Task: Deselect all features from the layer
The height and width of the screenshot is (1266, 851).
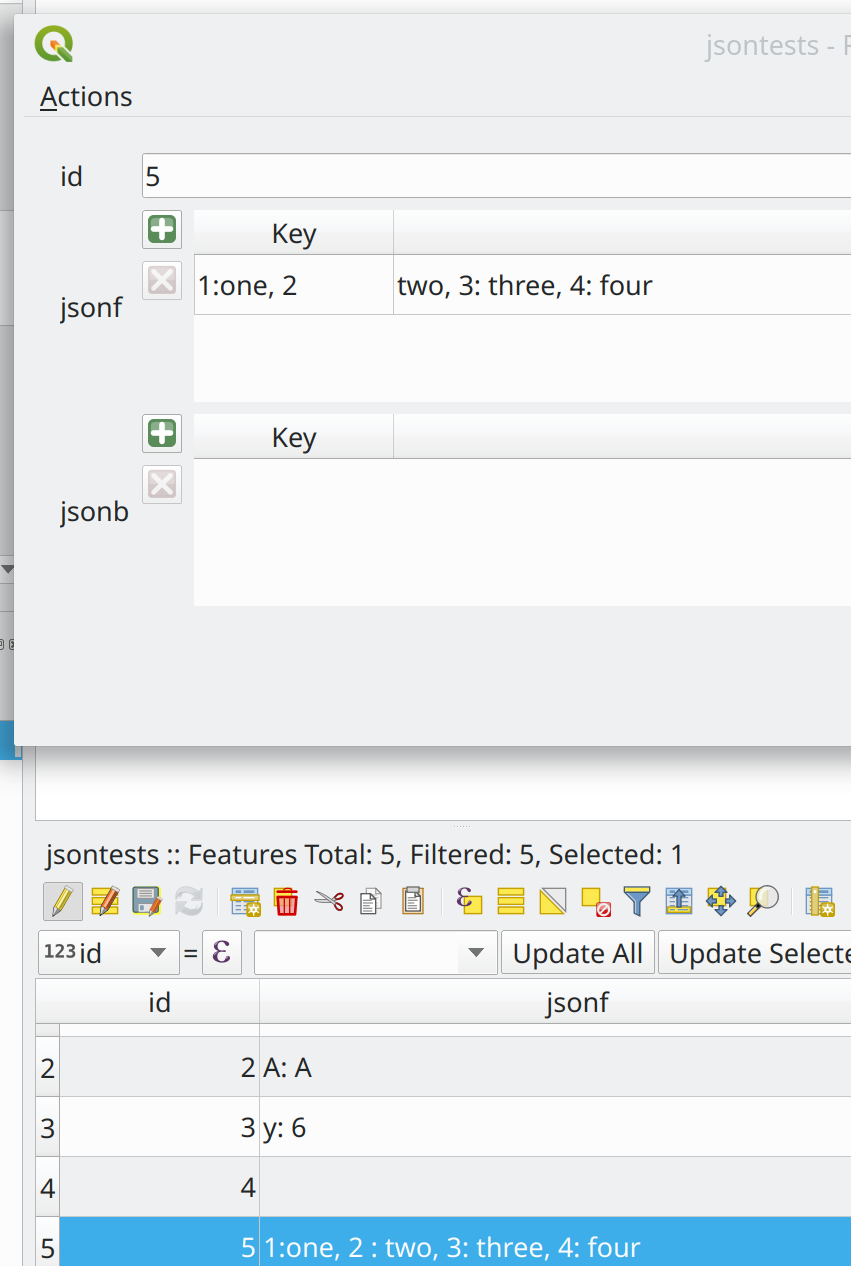Action: coord(593,901)
